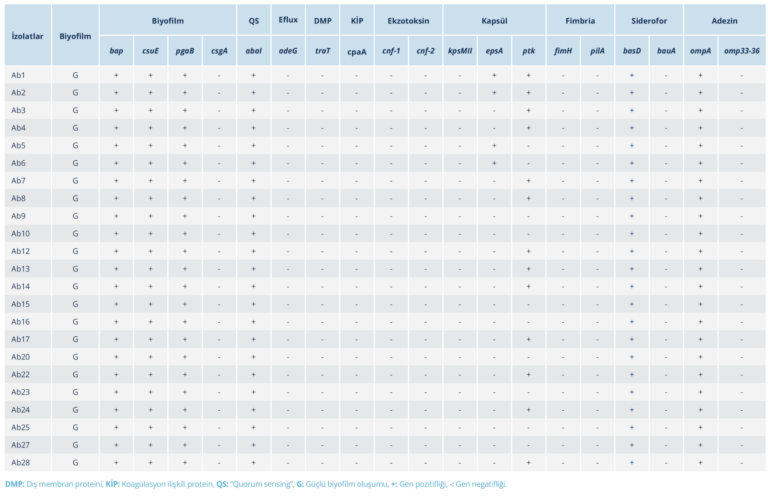Viewport: 768px width, 500px height.
Task: Click the Eflux group header
Action: tap(288, 20)
